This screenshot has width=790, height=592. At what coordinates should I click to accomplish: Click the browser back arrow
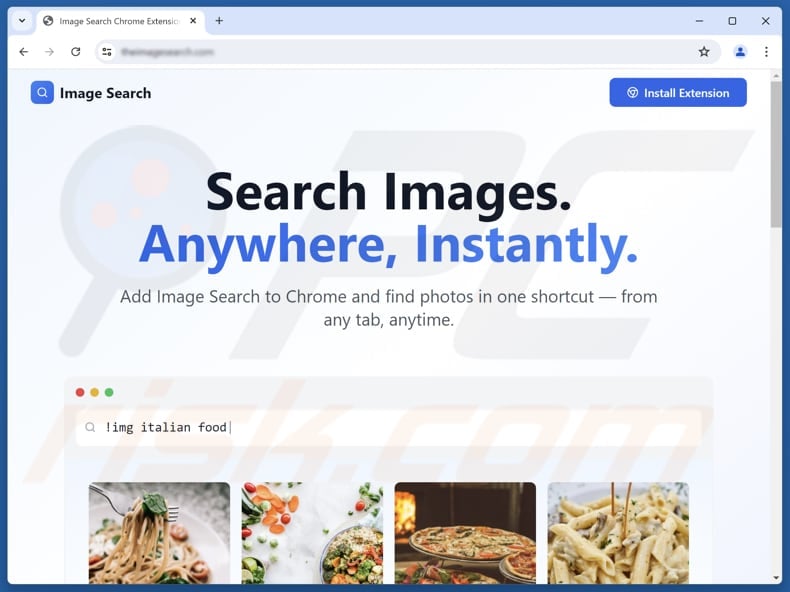point(24,51)
